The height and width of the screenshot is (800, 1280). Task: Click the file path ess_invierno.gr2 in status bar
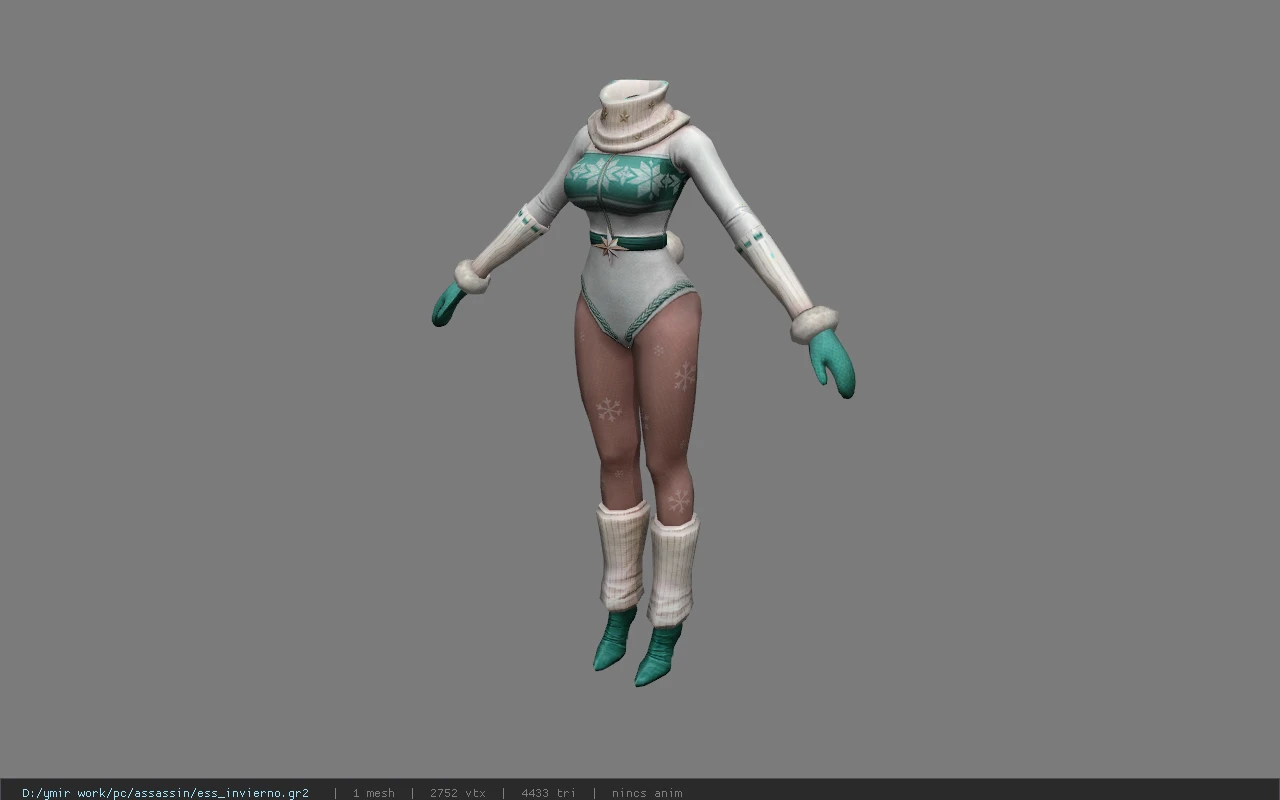tap(165, 793)
